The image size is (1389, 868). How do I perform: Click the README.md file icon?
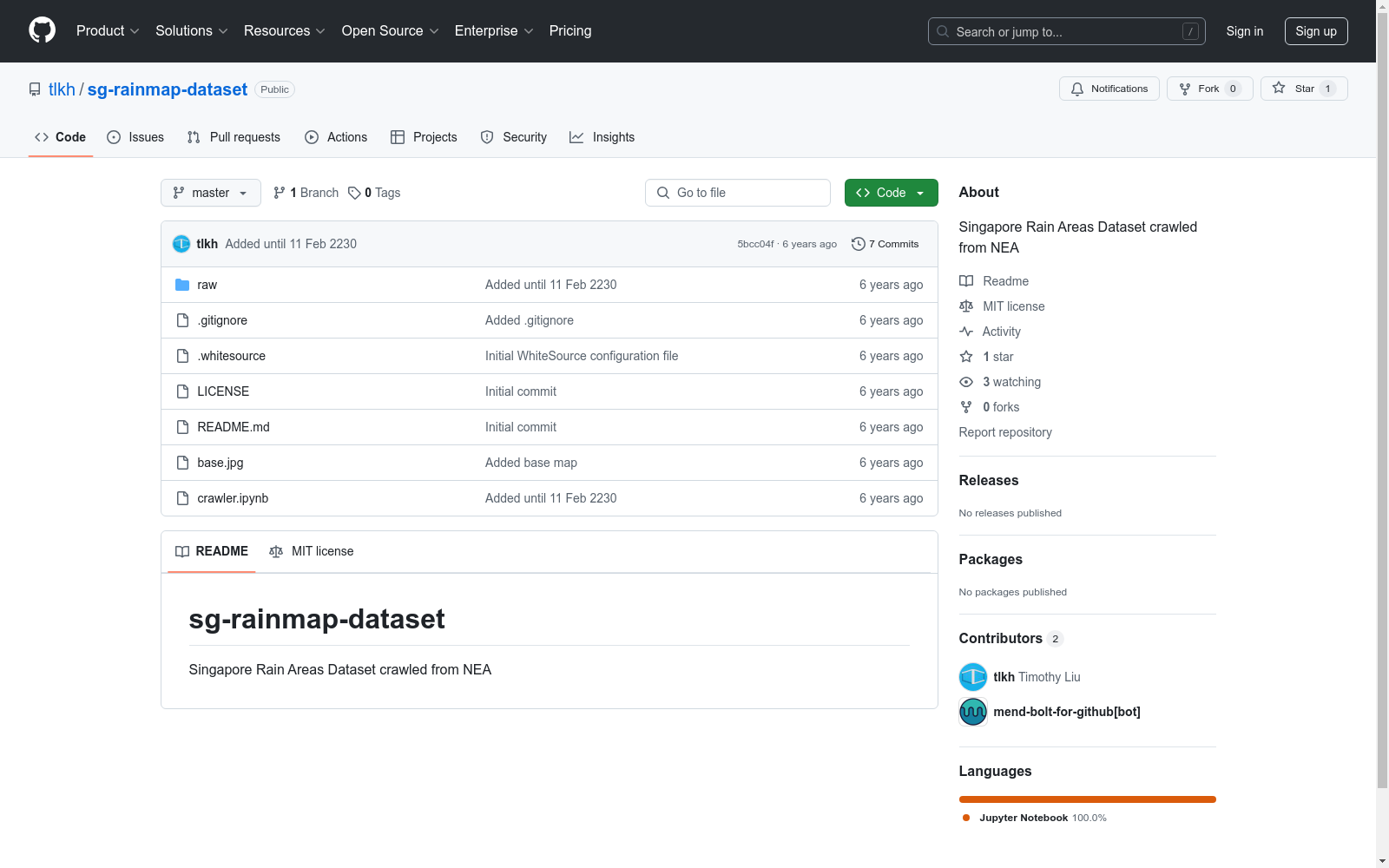click(182, 427)
